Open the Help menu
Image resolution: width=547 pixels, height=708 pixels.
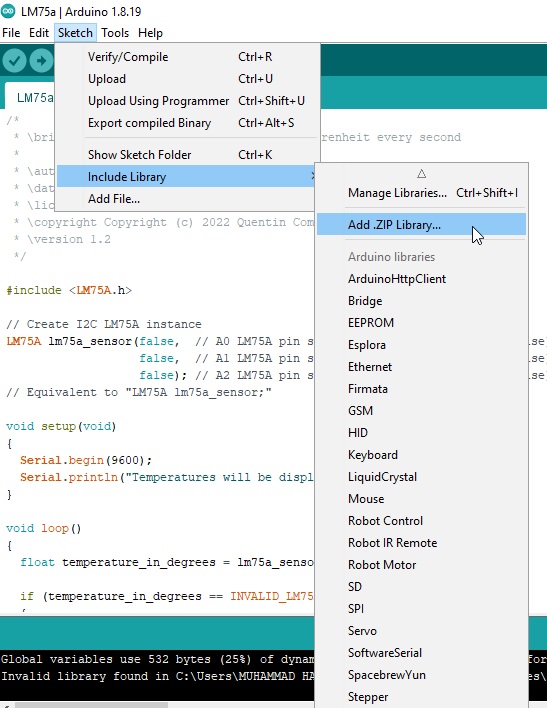click(x=150, y=33)
